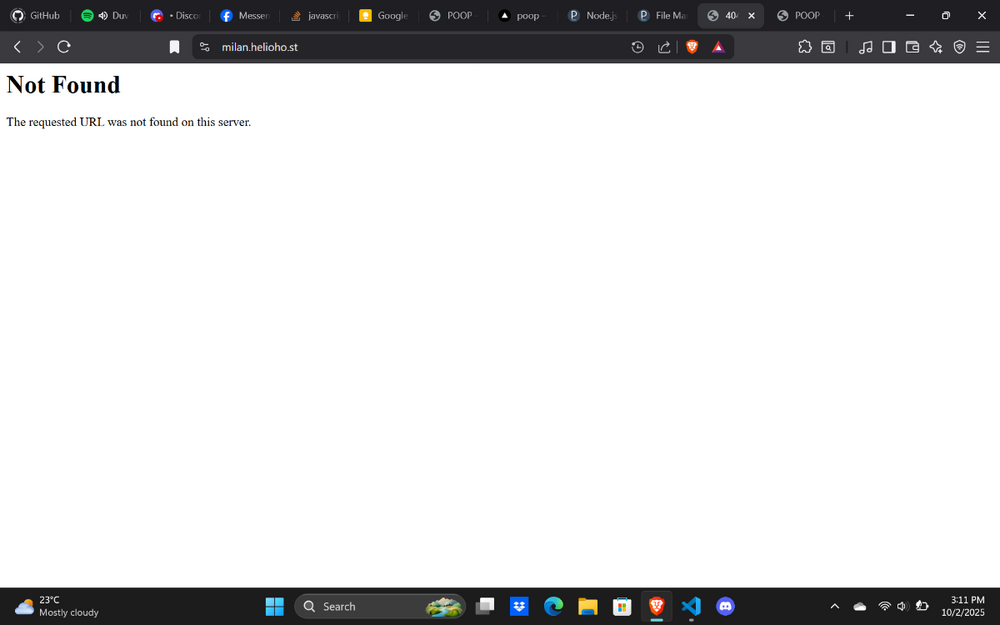Bookmark this page using the bookmark icon
Image resolution: width=1000 pixels, height=625 pixels.
point(174,47)
